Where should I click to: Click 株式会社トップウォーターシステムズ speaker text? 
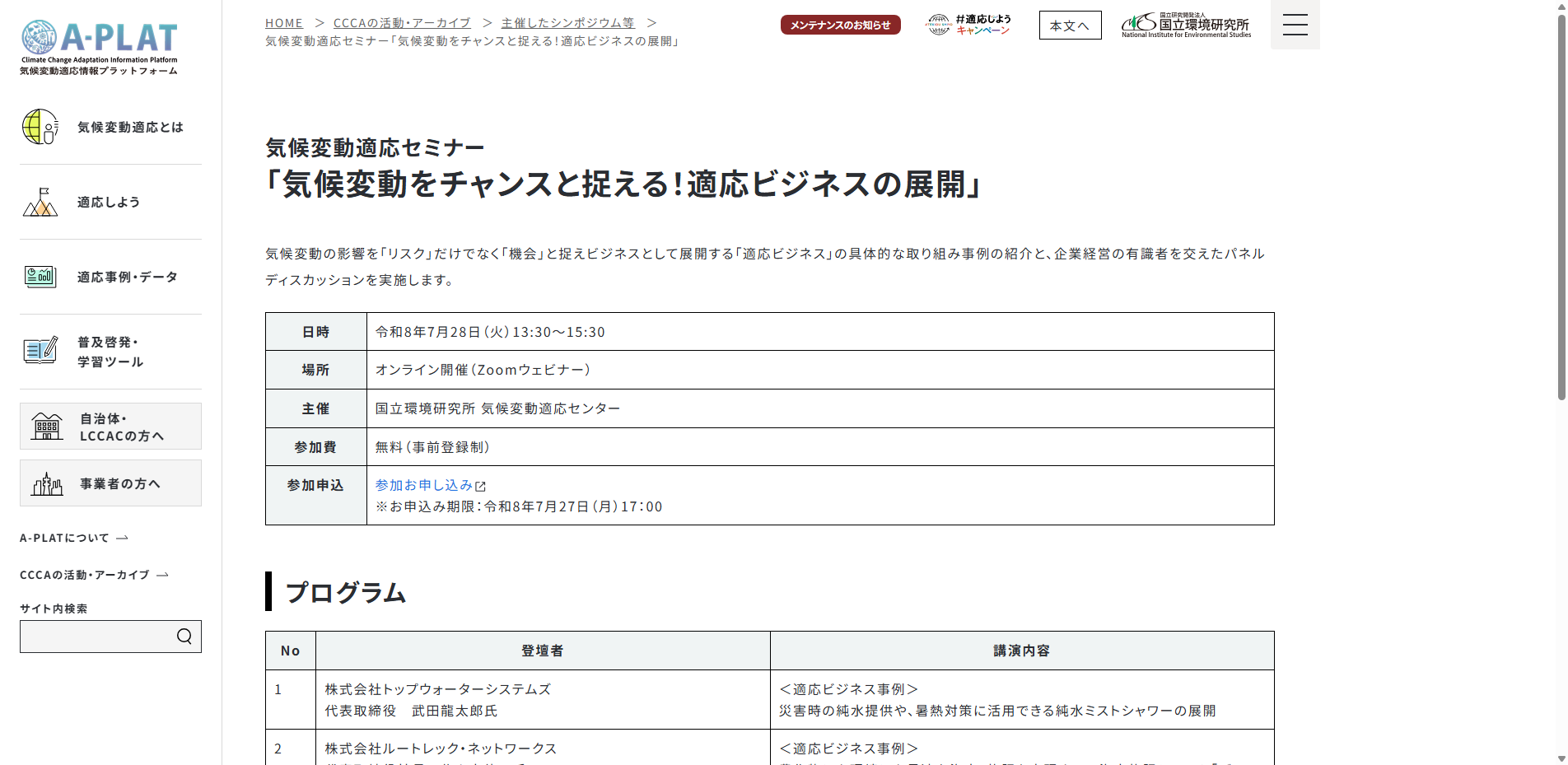(x=438, y=689)
